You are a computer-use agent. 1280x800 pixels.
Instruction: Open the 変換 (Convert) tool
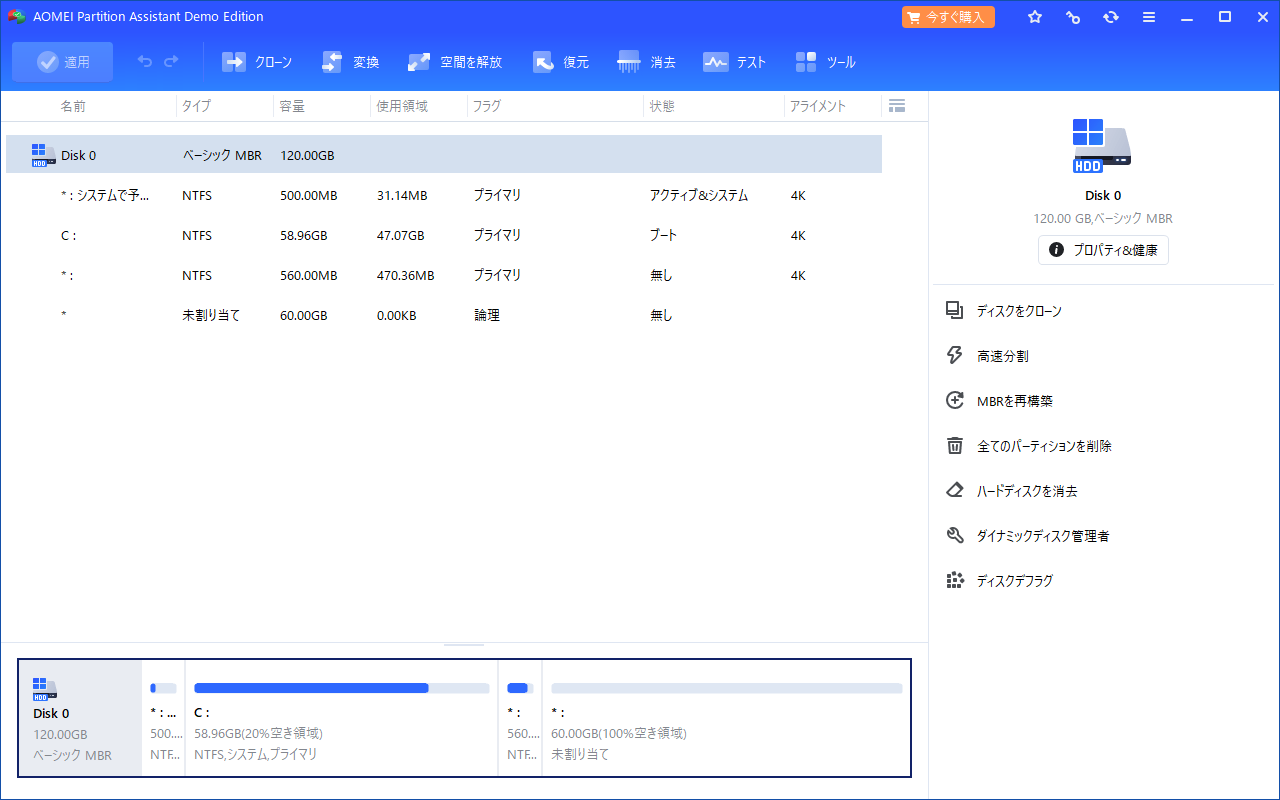[x=350, y=61]
